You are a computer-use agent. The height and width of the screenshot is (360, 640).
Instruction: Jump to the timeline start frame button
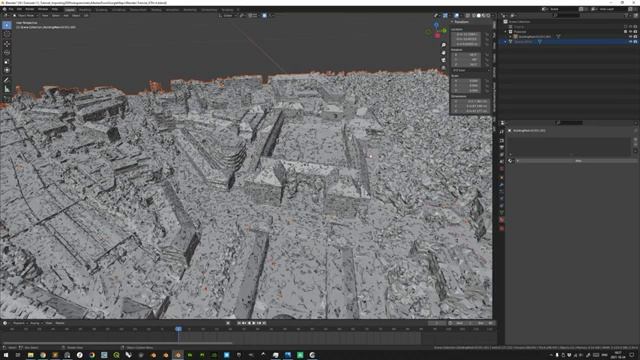(x=239, y=323)
